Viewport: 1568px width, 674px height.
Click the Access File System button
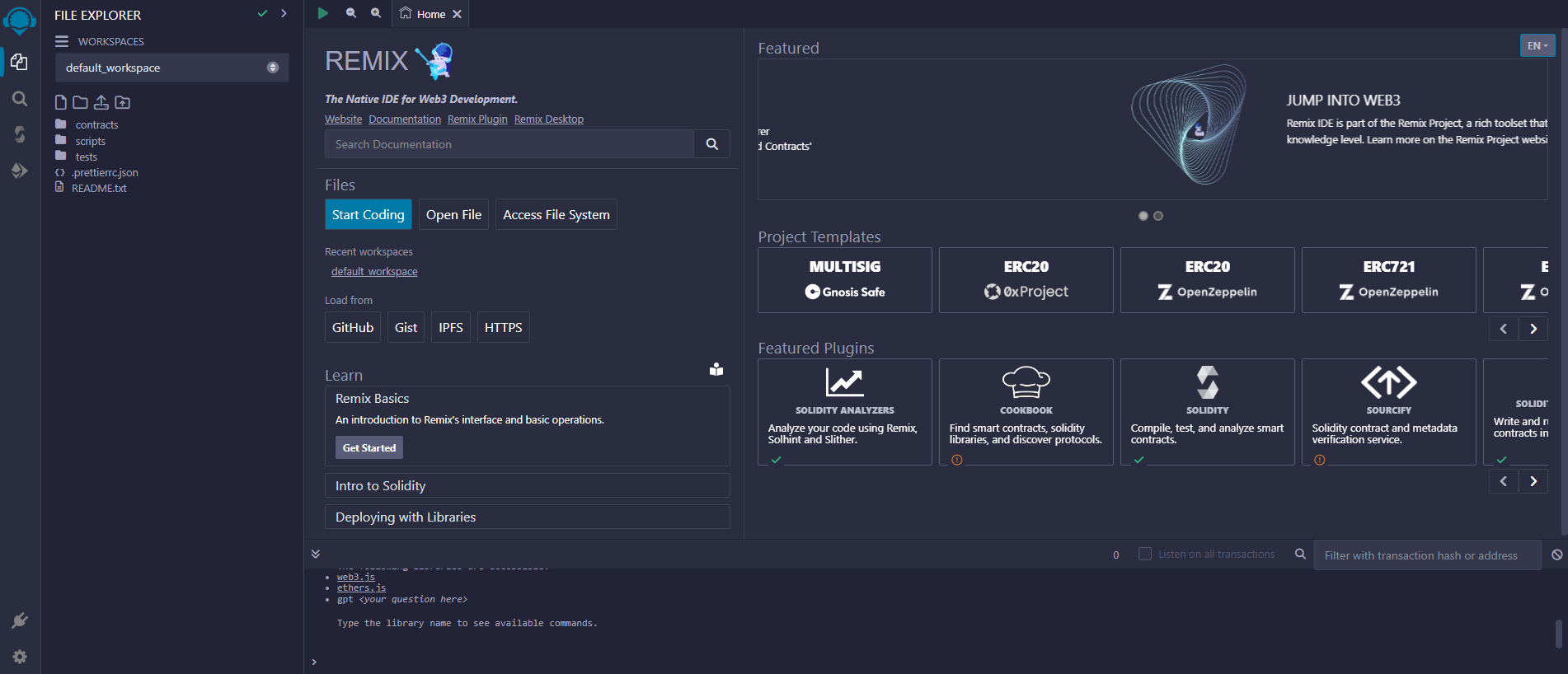point(556,214)
